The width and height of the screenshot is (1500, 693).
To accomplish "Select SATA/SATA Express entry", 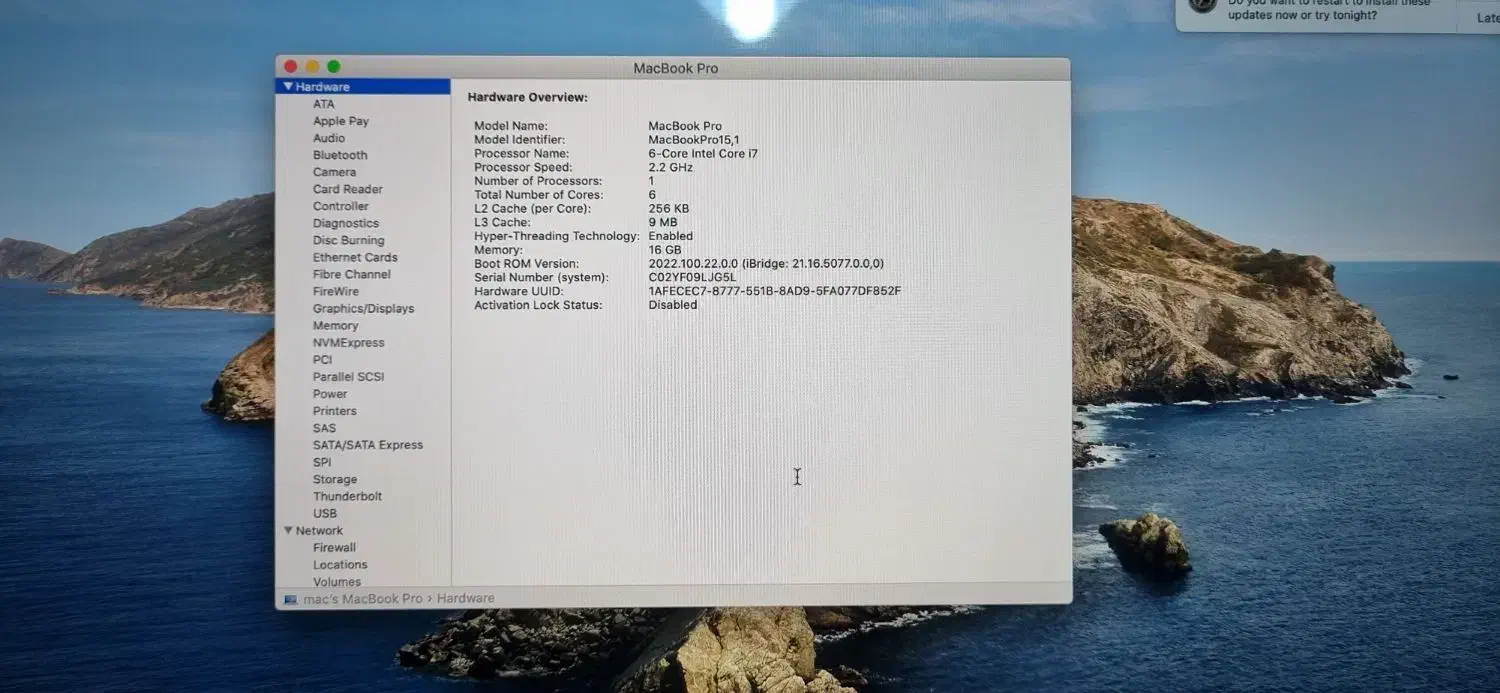I will 368,445.
